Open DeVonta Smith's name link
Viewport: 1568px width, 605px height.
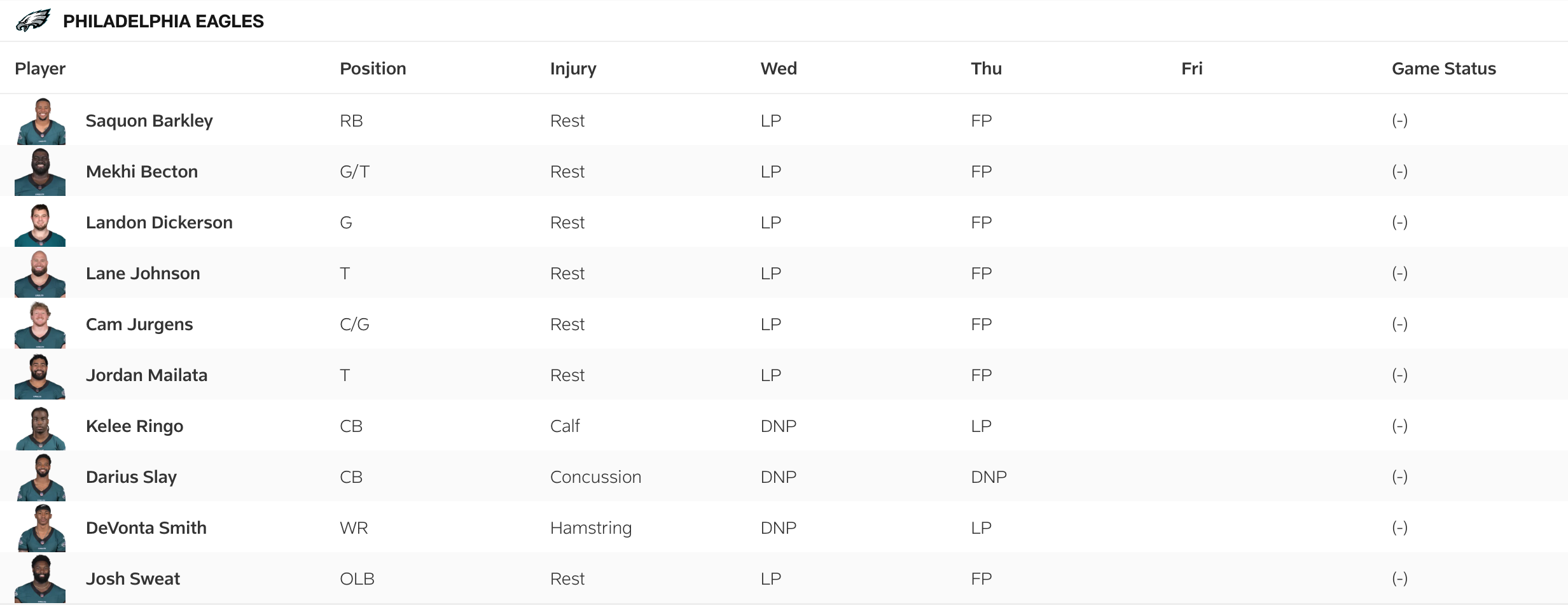click(146, 528)
